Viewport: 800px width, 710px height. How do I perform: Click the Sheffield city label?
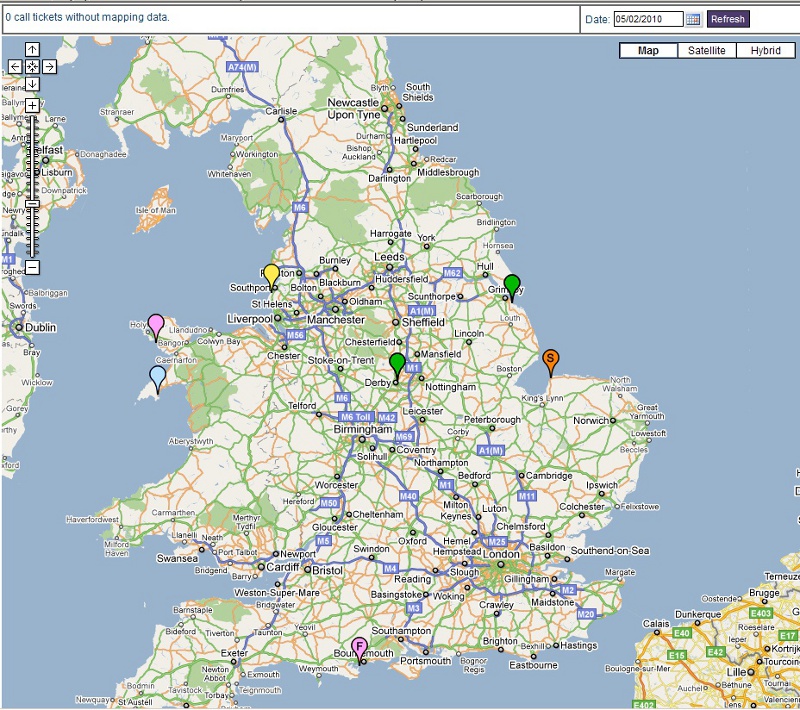coord(423,322)
